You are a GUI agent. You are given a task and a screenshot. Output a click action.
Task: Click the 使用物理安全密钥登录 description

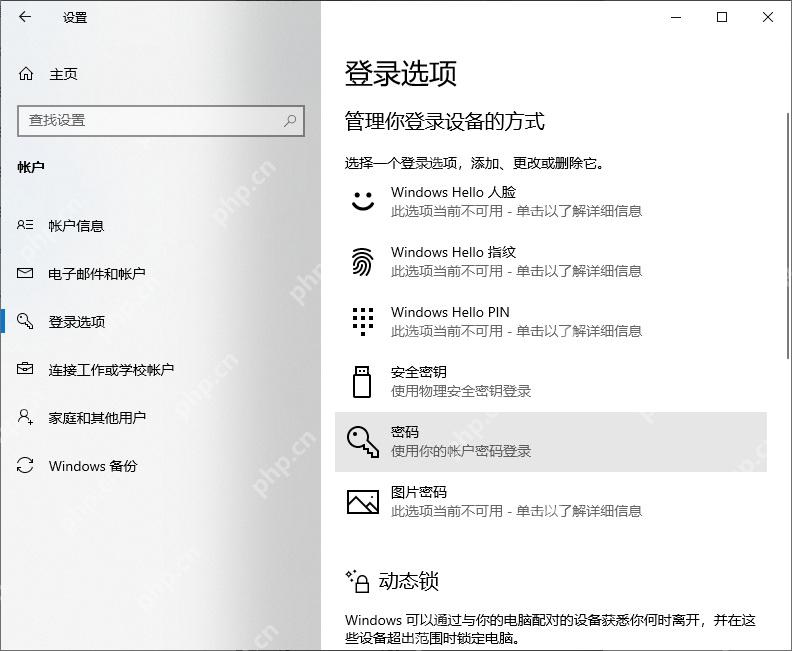(461, 391)
